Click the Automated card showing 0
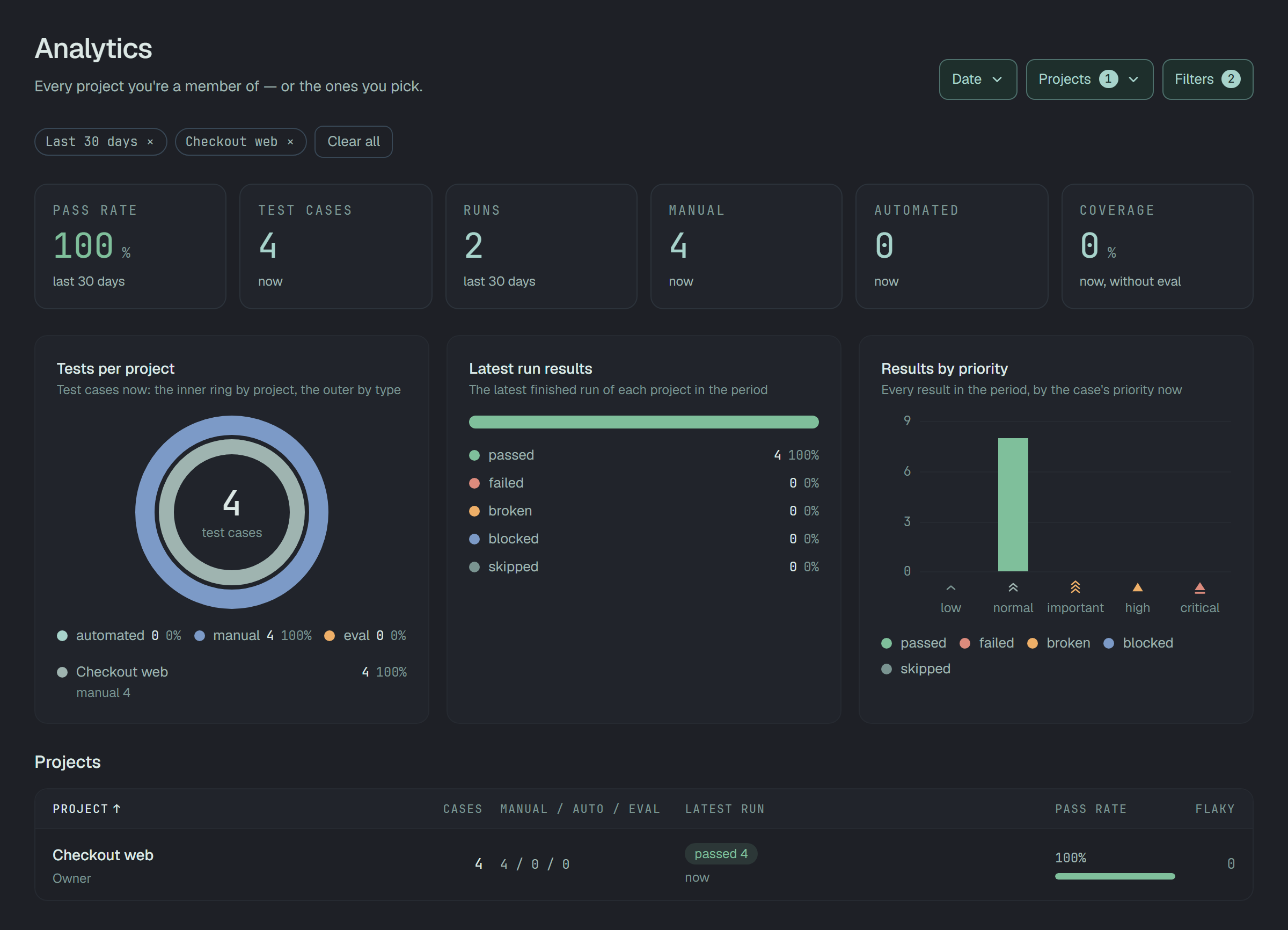This screenshot has height=930, width=1288. point(952,246)
